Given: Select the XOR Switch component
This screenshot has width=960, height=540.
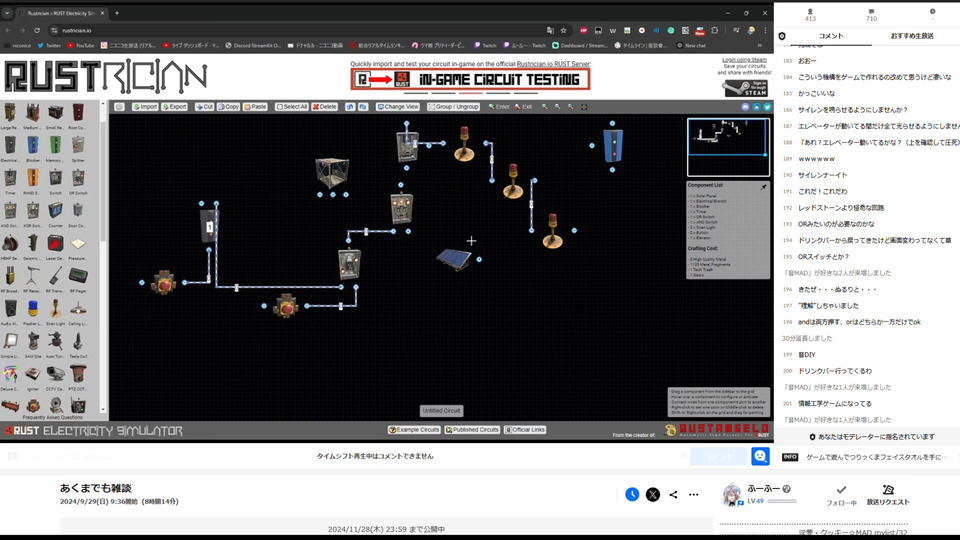Looking at the screenshot, I should point(32,212).
